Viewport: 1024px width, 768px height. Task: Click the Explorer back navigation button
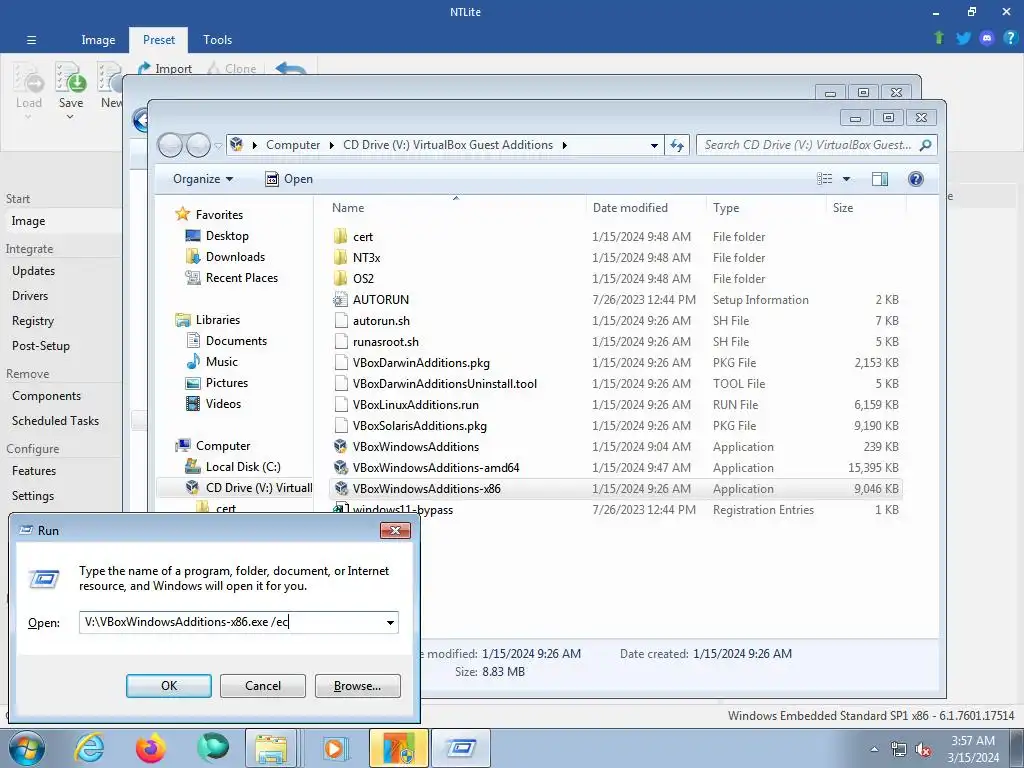click(170, 145)
